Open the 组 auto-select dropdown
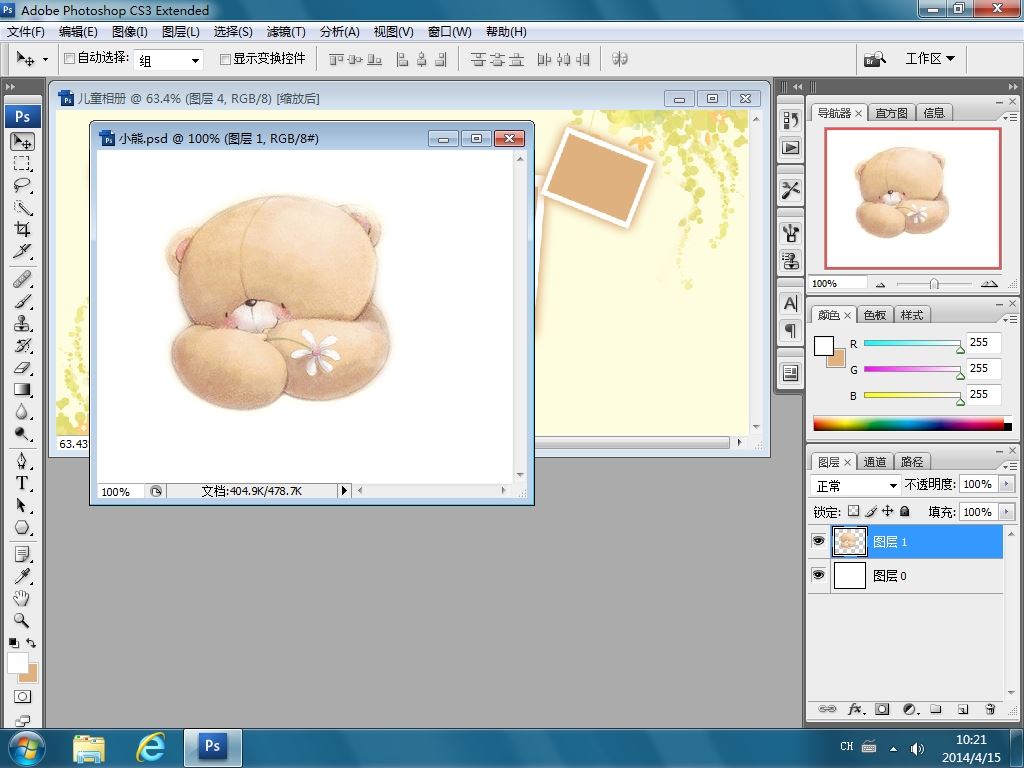 (x=168, y=60)
